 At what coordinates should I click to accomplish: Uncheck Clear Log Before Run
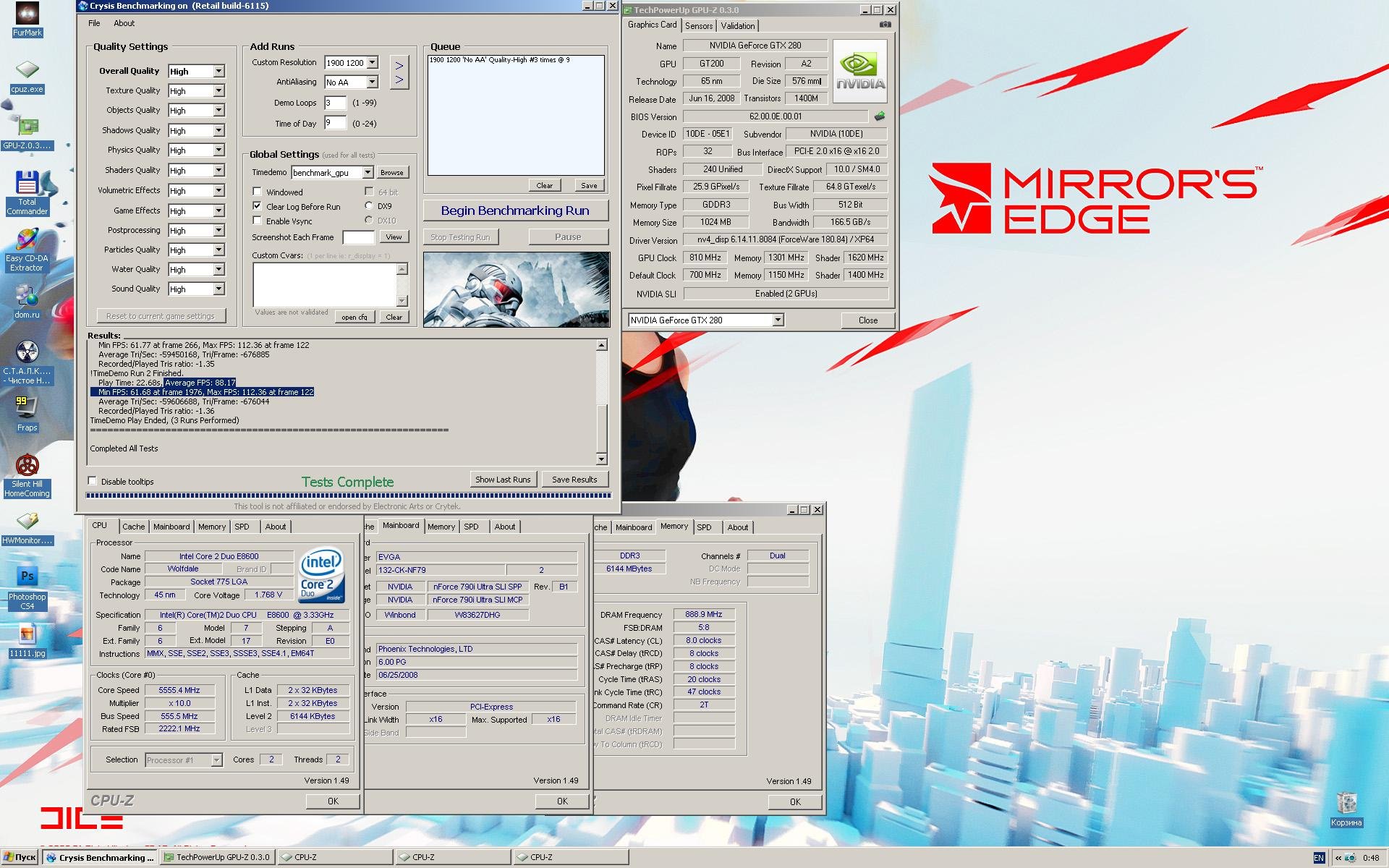[257, 206]
